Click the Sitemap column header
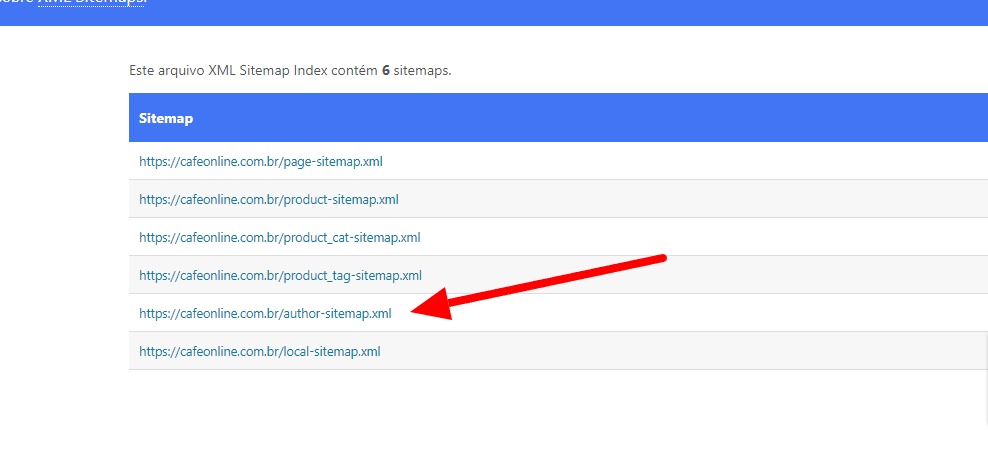 click(x=166, y=118)
